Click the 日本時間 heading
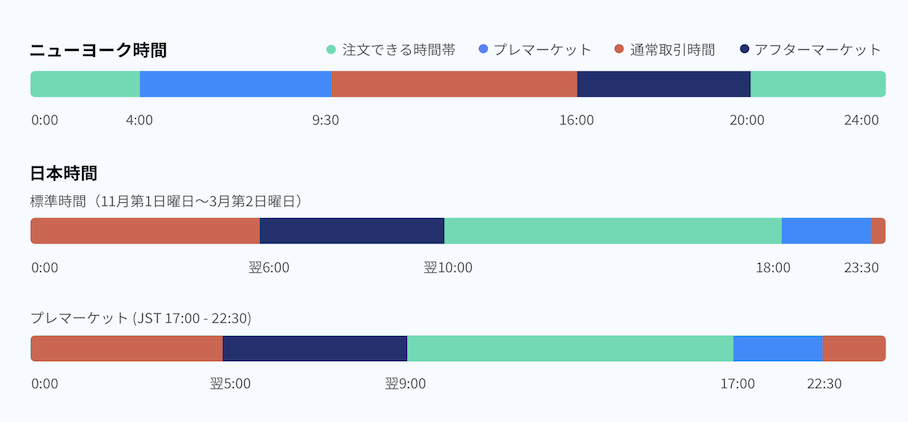Viewport: 908px width, 422px height. pyautogui.click(x=64, y=173)
